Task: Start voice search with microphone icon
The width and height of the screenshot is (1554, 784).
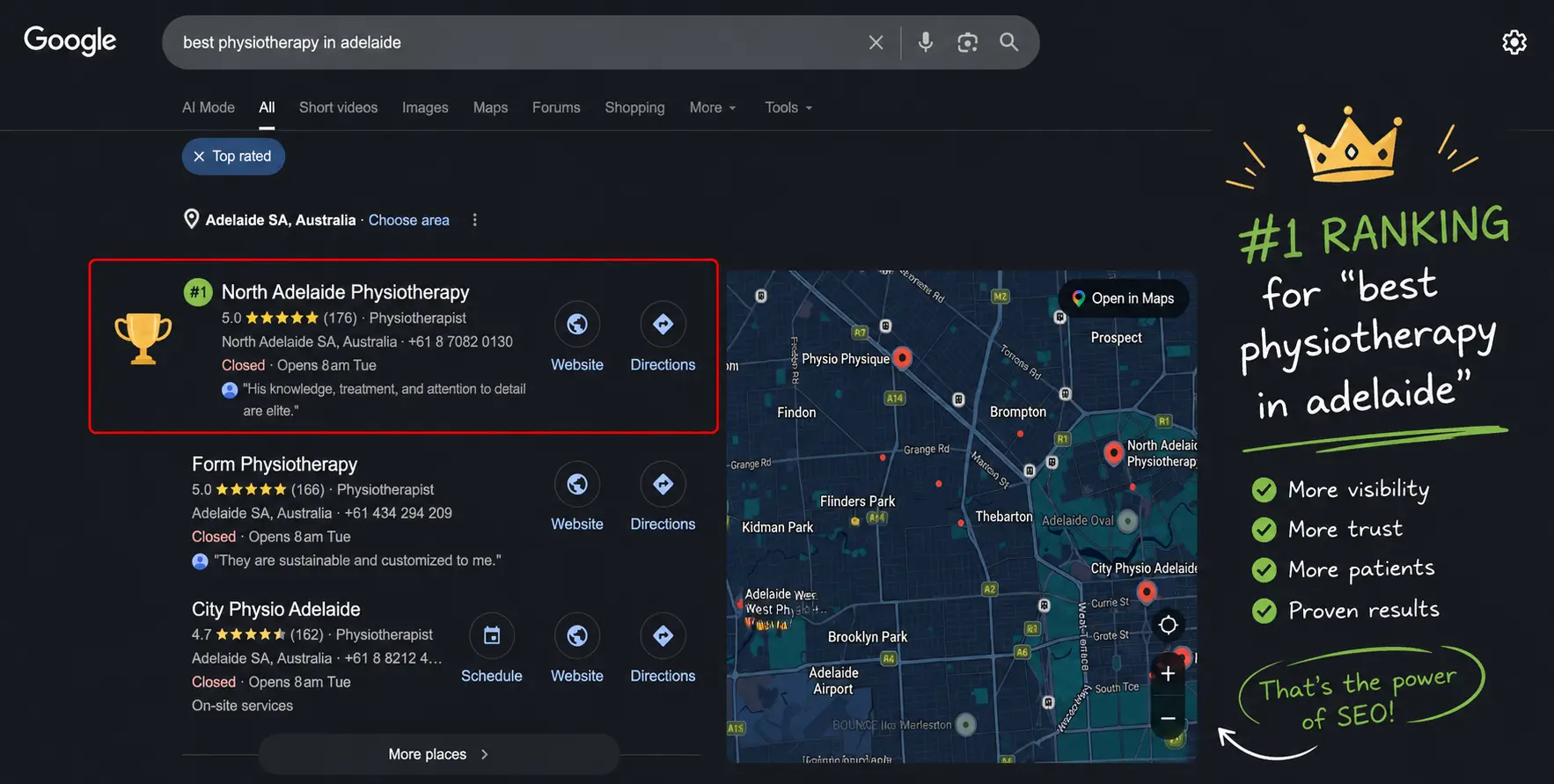Action: (x=925, y=42)
